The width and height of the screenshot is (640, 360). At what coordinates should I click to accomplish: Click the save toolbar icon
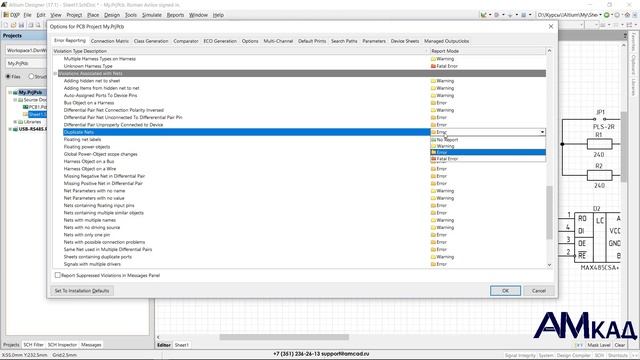coord(22,25)
